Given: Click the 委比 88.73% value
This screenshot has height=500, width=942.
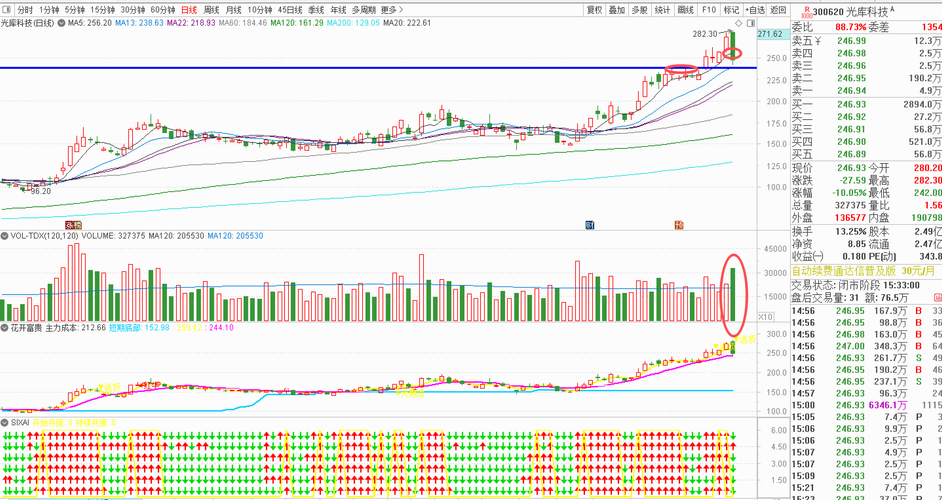Looking at the screenshot, I should pos(851,27).
